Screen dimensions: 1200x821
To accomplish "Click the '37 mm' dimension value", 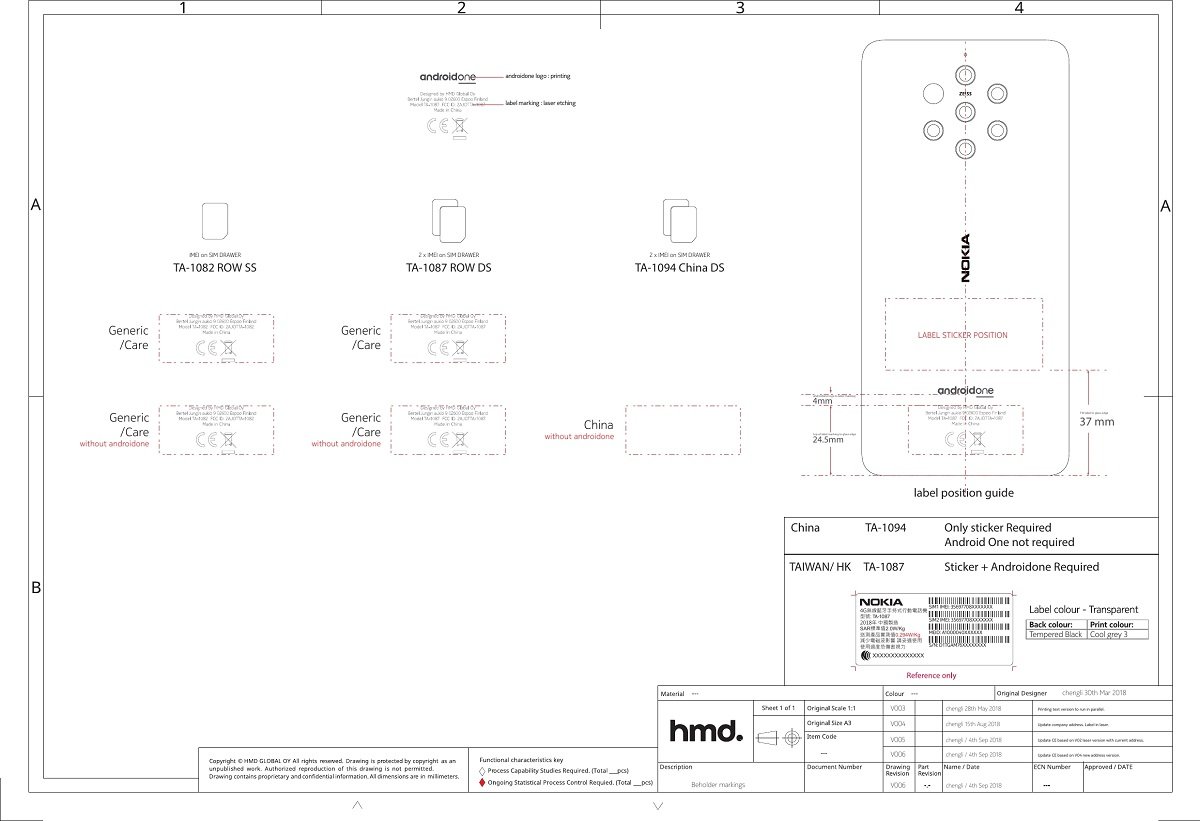I will click(1097, 422).
